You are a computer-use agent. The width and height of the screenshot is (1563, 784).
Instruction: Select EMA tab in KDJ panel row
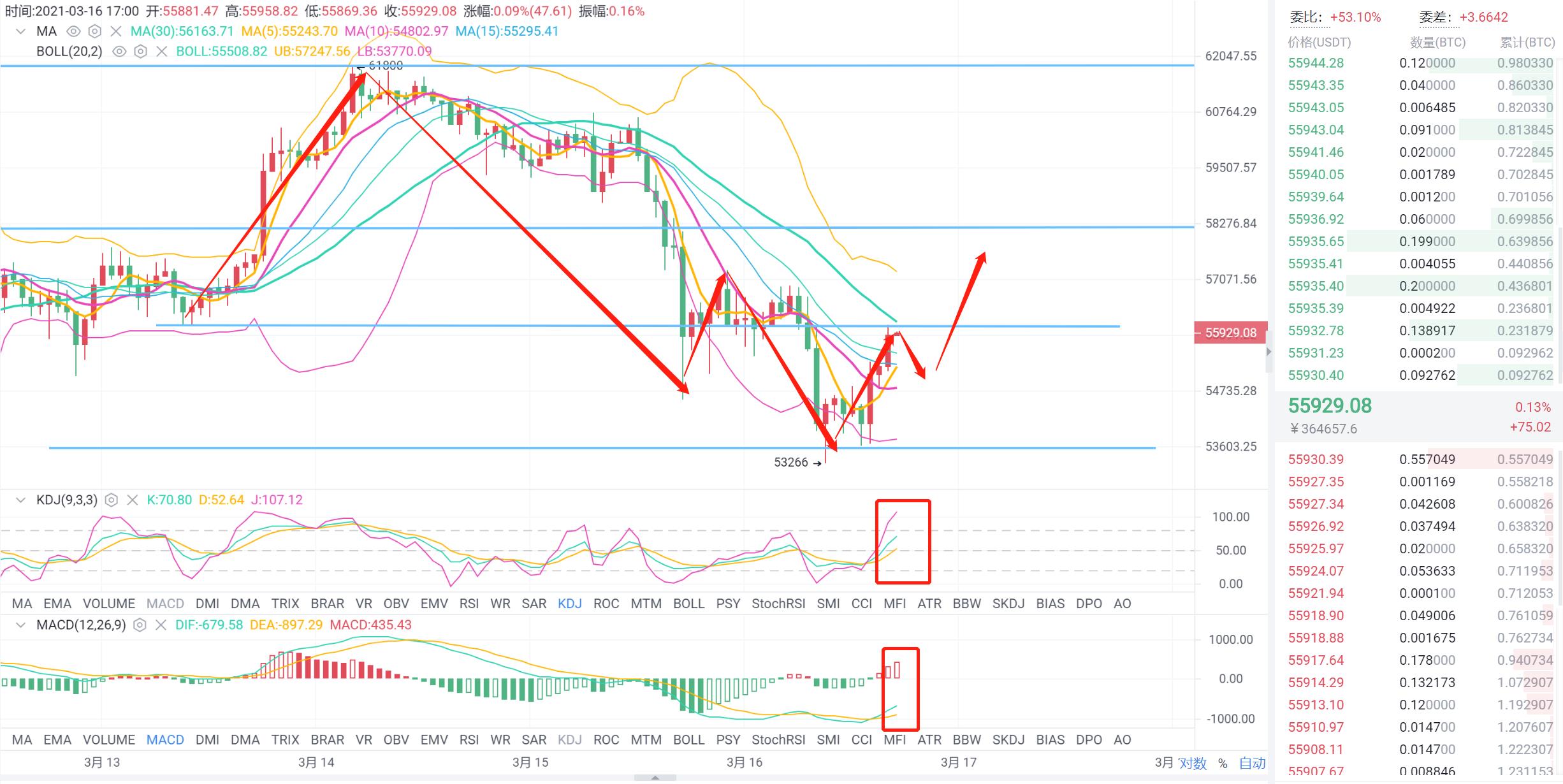57,604
